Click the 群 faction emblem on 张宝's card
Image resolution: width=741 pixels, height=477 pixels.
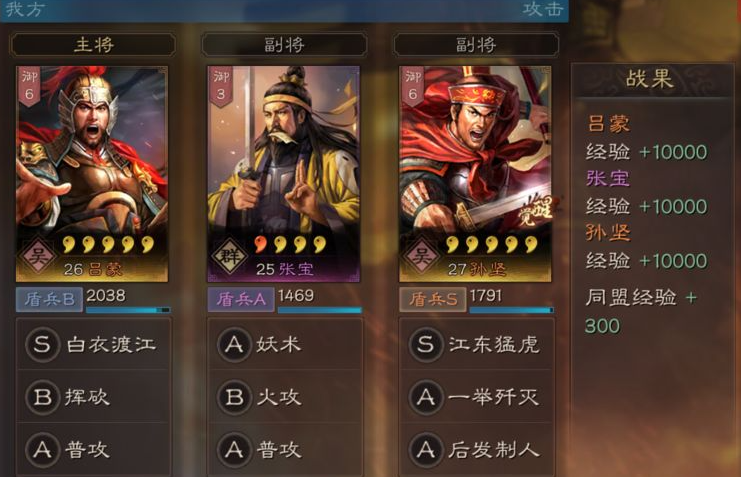230,256
